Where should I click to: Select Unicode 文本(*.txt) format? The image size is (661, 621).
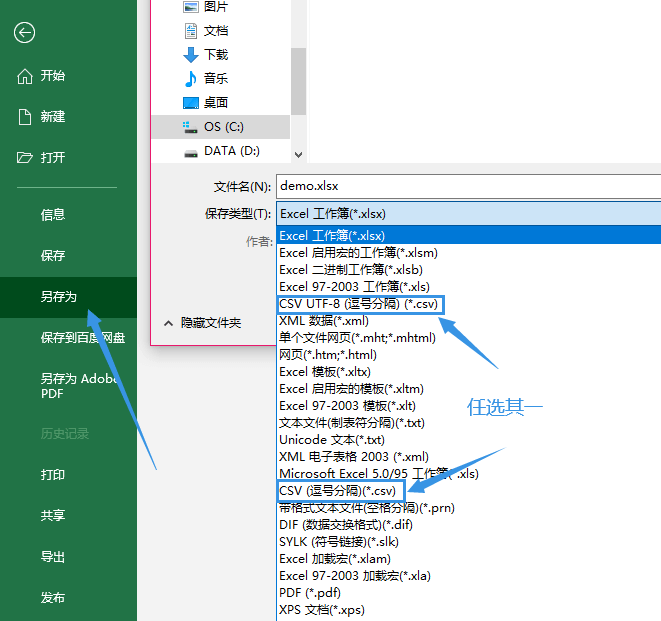332,440
